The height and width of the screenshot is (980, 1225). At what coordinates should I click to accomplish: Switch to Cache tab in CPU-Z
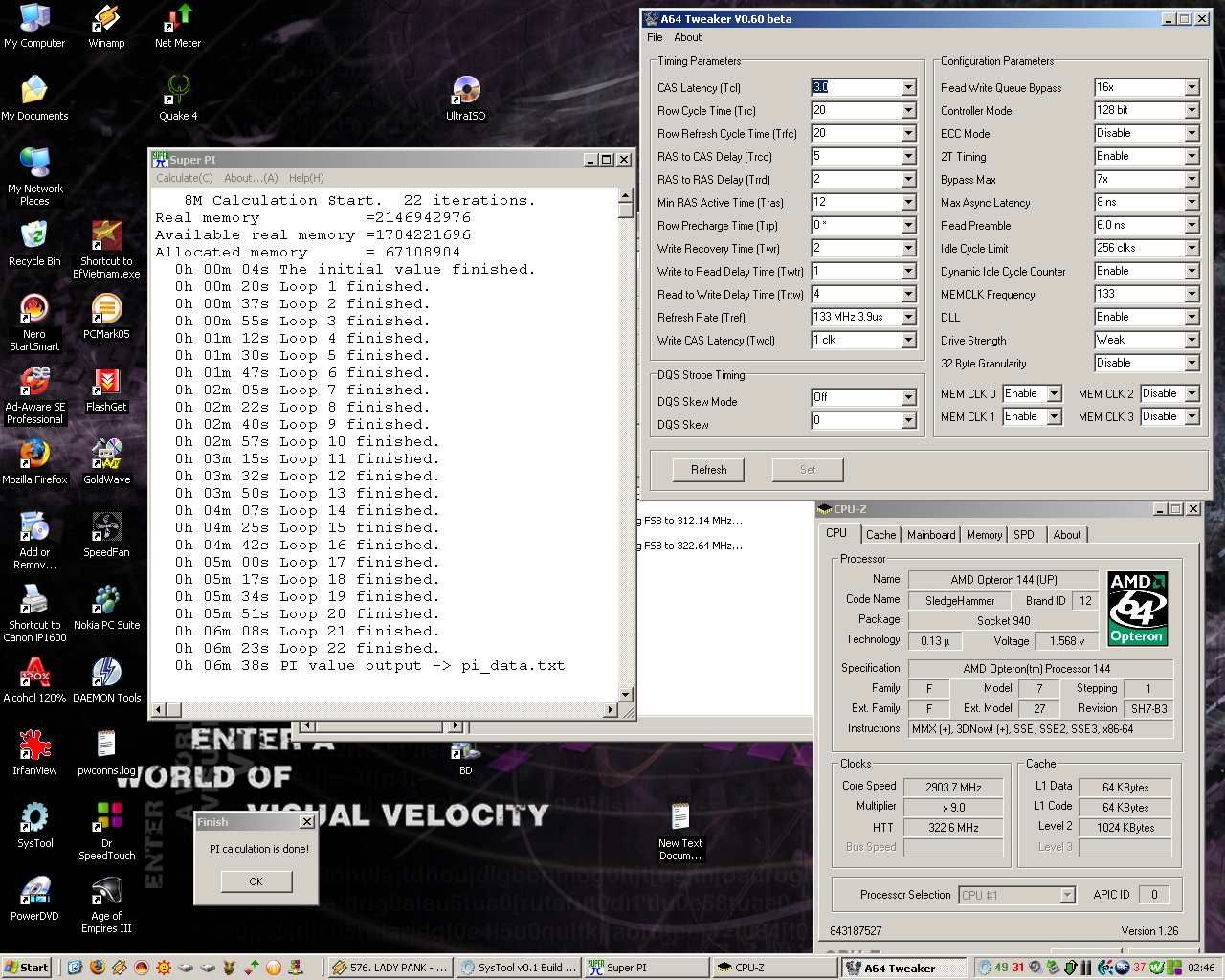(x=880, y=535)
